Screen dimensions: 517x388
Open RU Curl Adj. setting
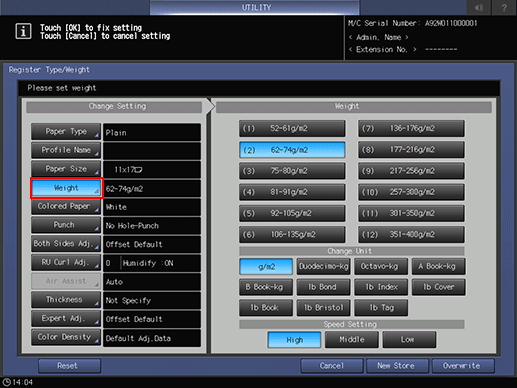[66, 262]
